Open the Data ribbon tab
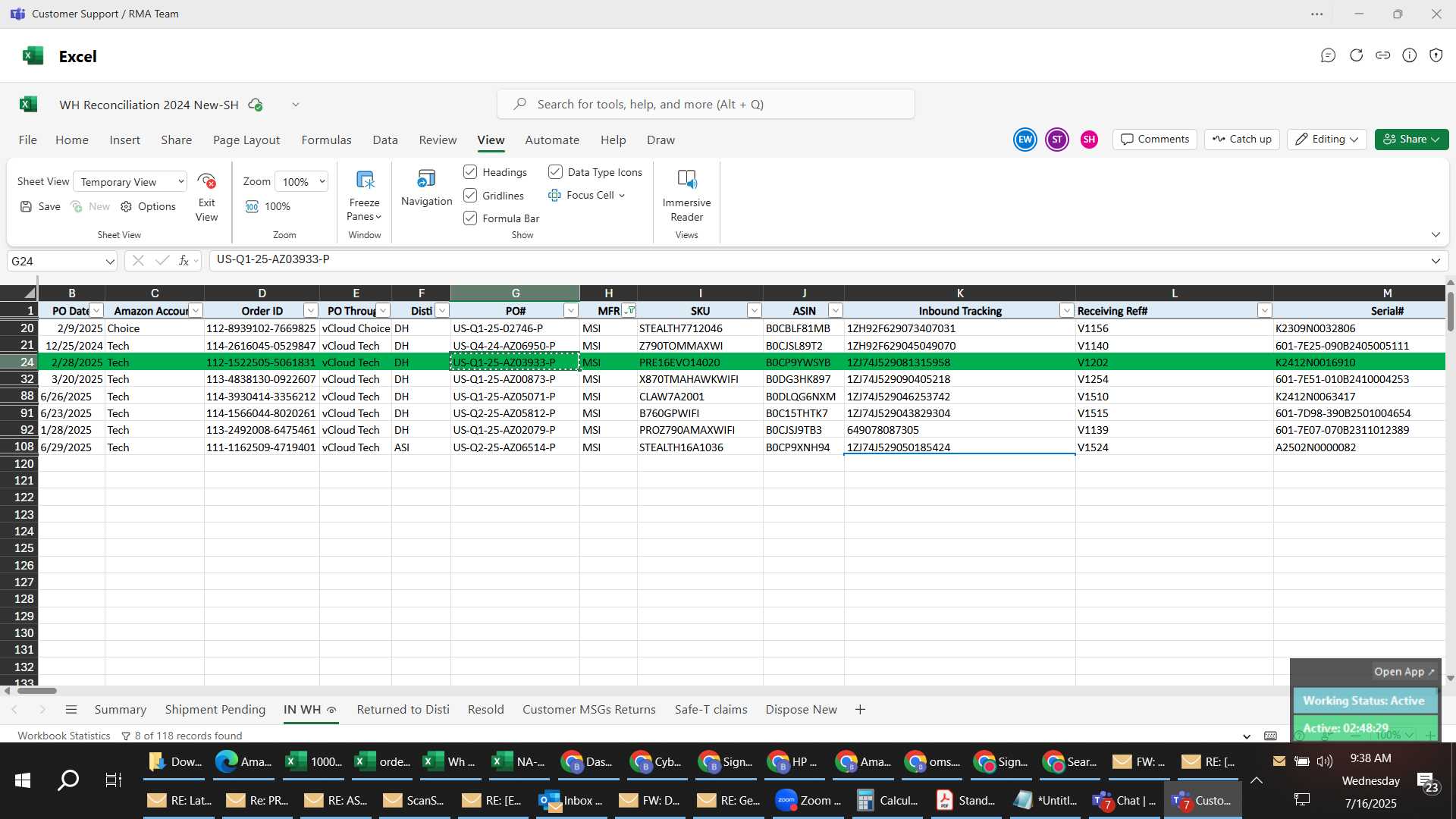 pos(385,140)
